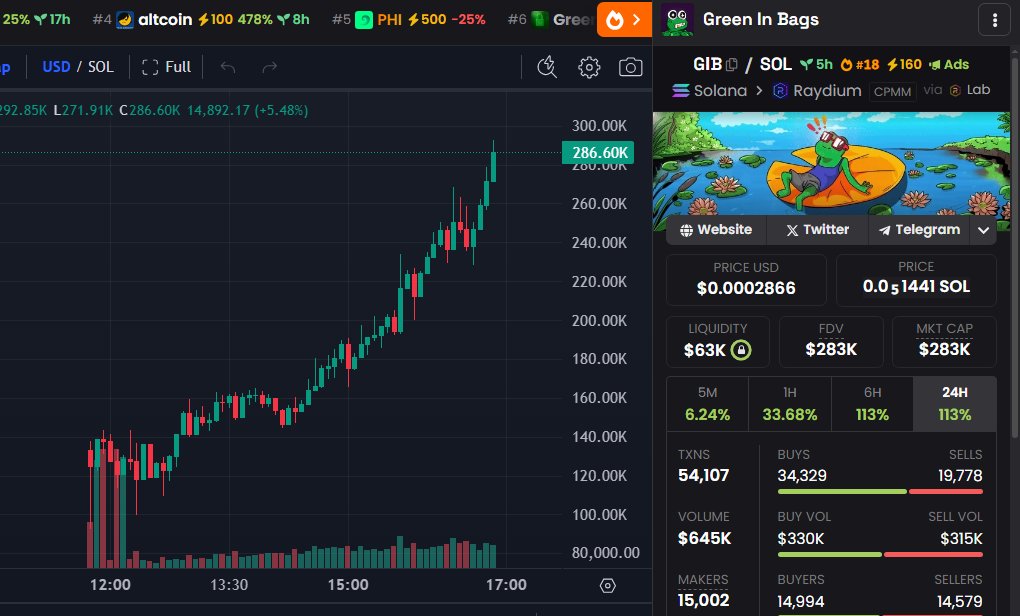Copy the GIB token address
This screenshot has width=1020, height=616.
click(732, 64)
